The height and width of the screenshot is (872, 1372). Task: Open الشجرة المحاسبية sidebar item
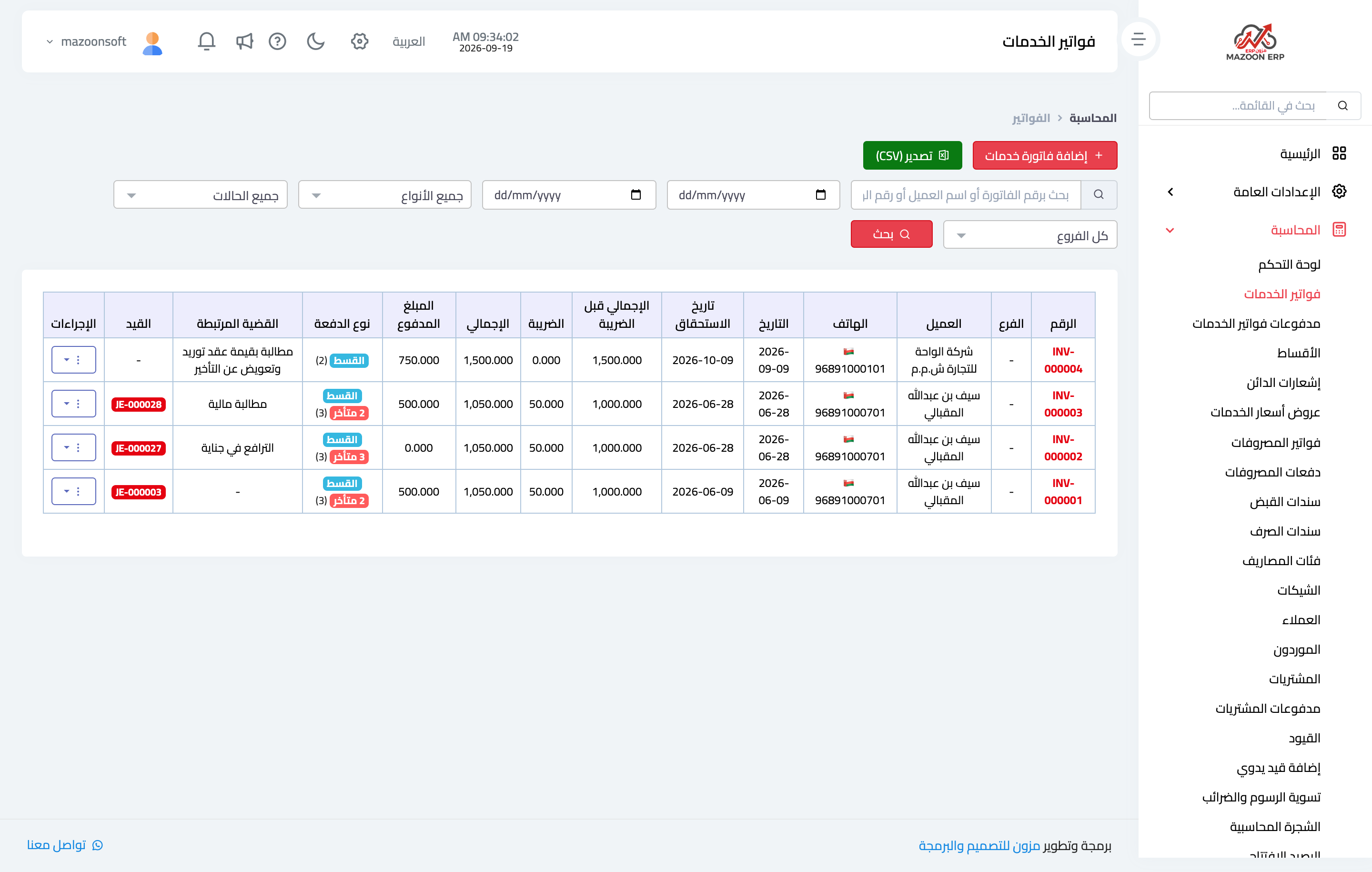[x=1275, y=826]
